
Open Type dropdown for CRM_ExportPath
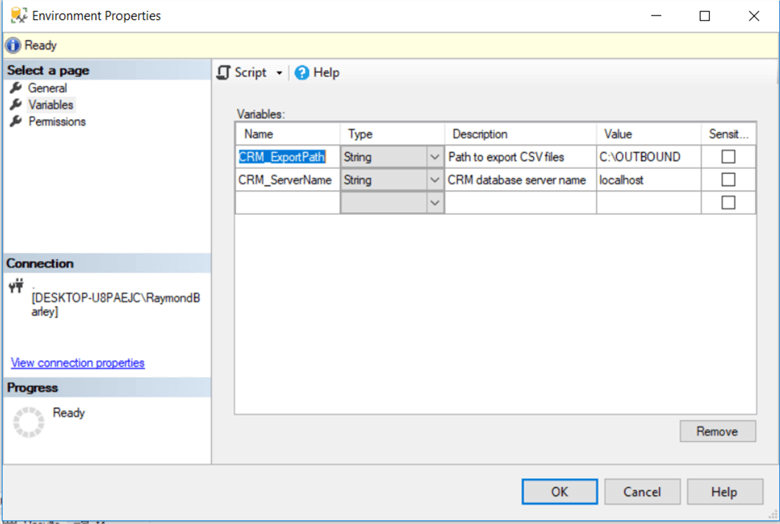pos(434,157)
